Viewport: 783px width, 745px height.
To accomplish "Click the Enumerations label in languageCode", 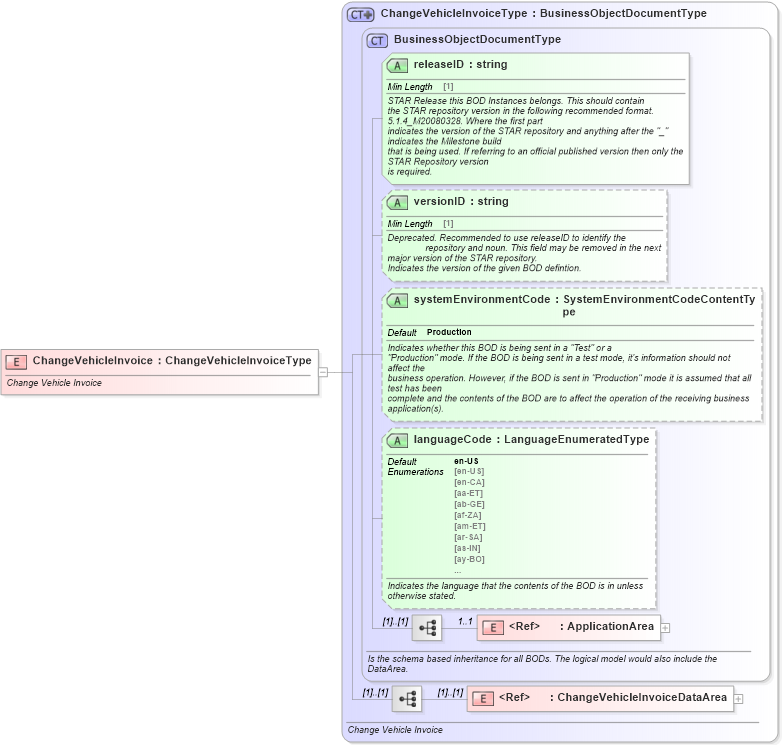I will pos(415,472).
